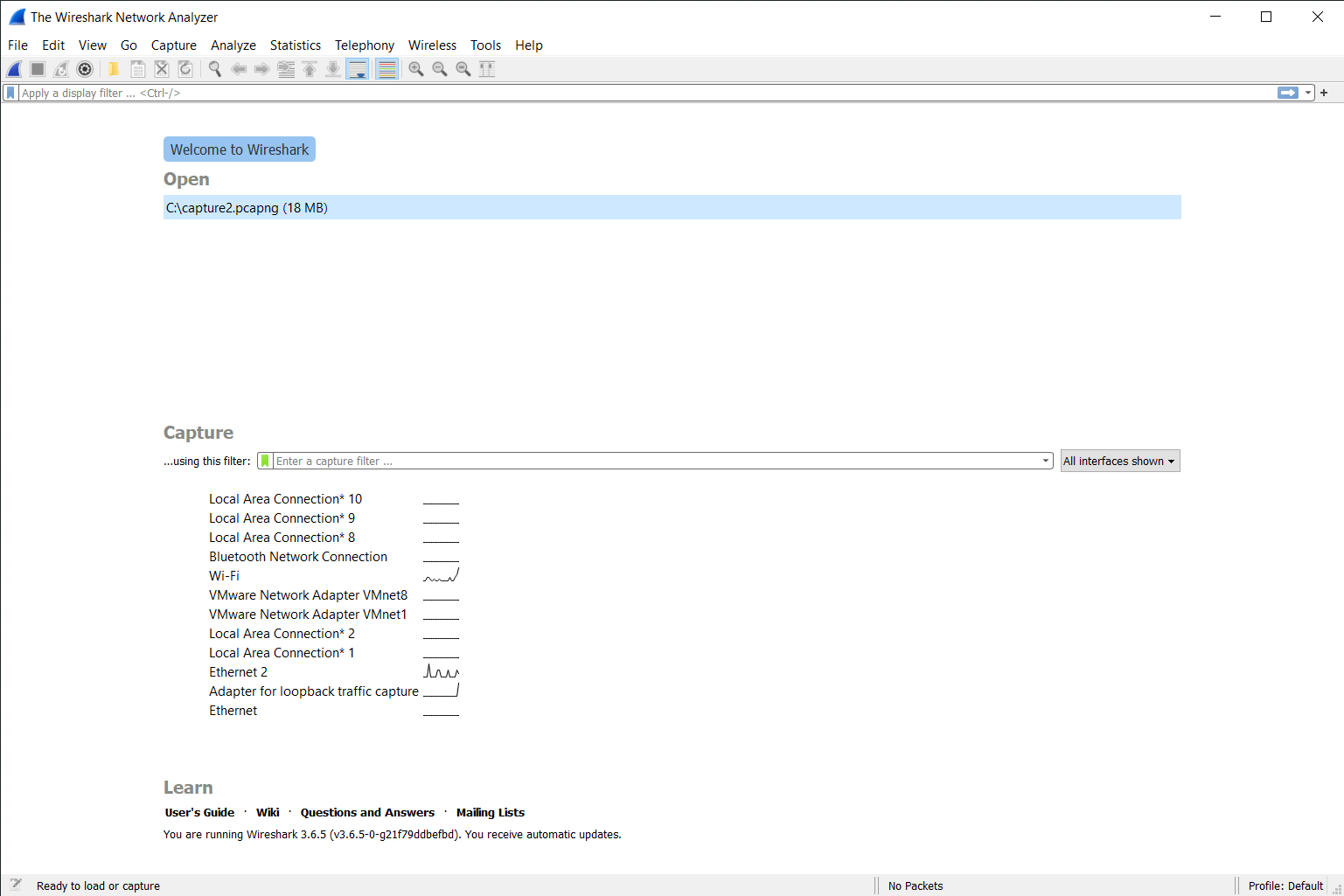Toggle auto-scroll during live capture
This screenshot has width=1344, height=896.
(x=358, y=69)
